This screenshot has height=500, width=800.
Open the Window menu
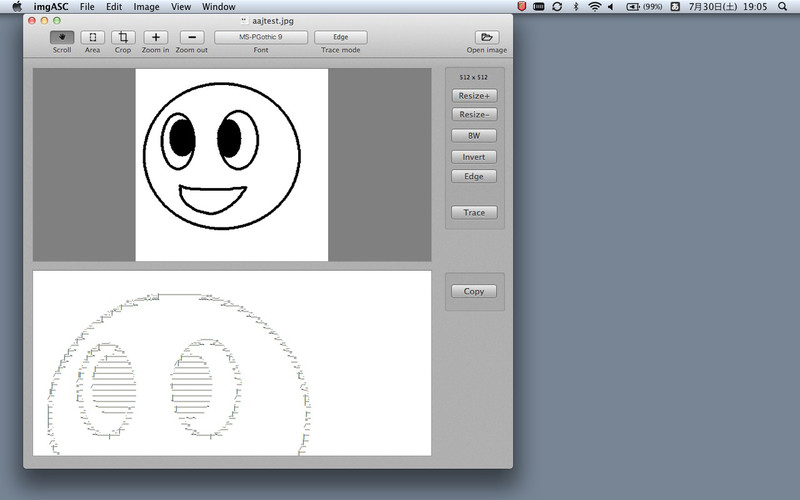218,7
